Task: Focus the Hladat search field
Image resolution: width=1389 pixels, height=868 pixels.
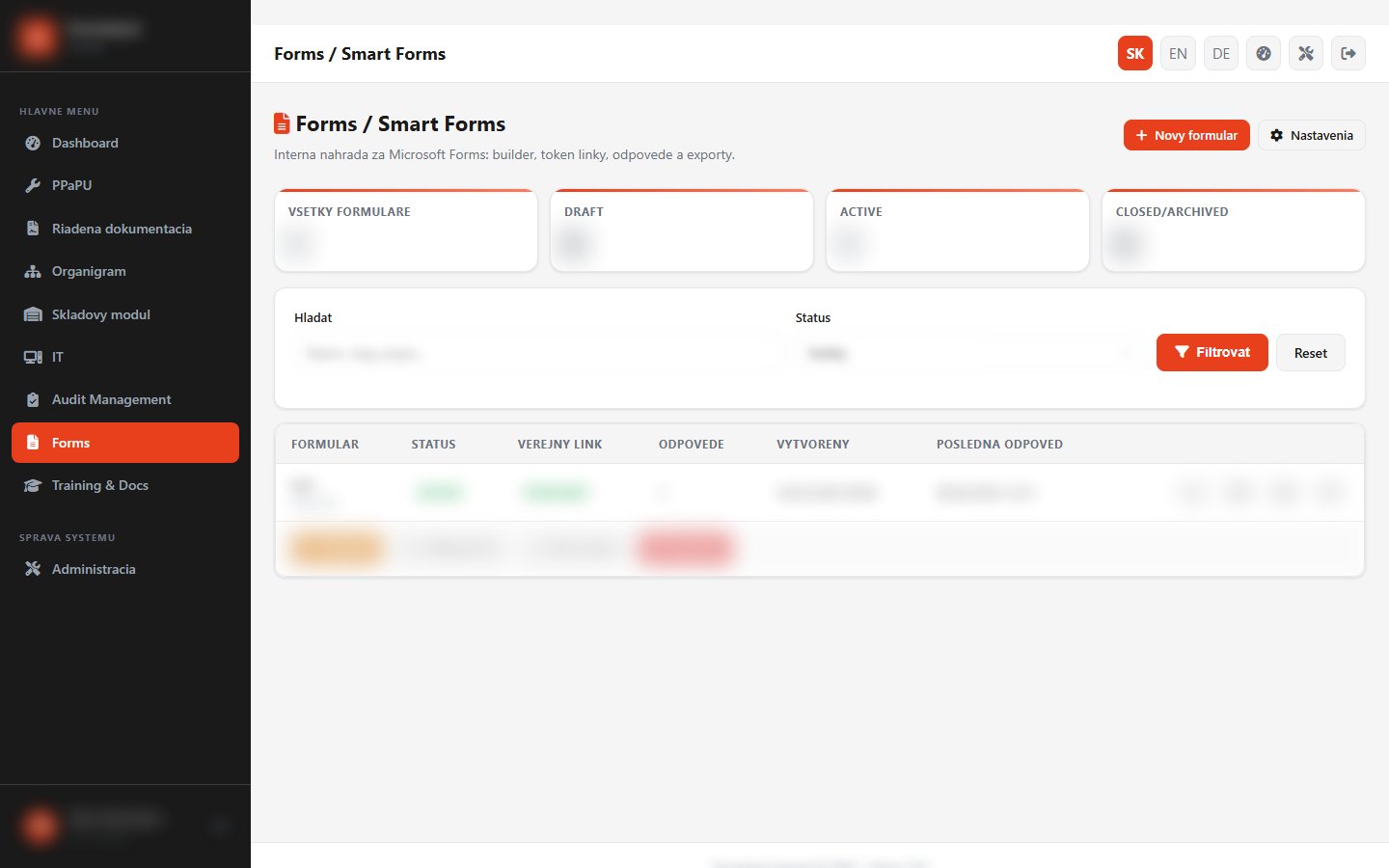Action: (535, 354)
